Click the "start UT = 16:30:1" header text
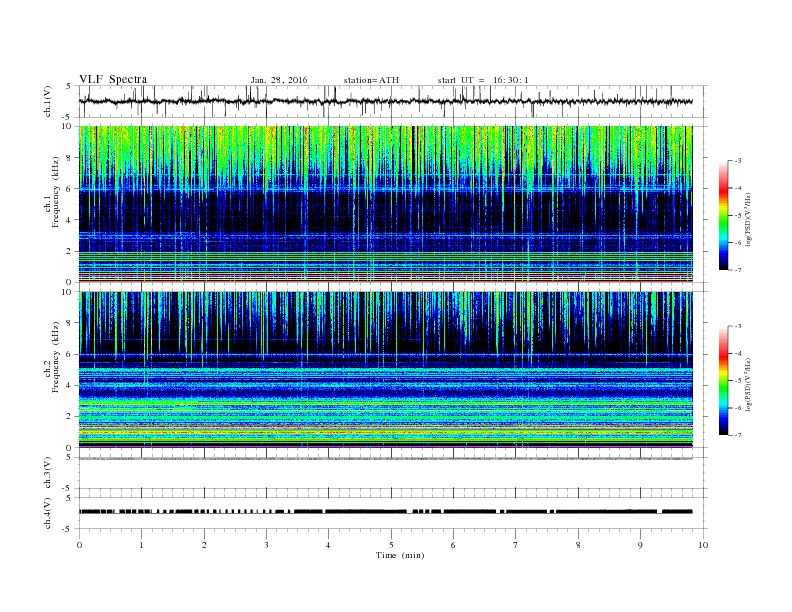Image resolution: width=792 pixels, height=612 pixels. [x=483, y=80]
